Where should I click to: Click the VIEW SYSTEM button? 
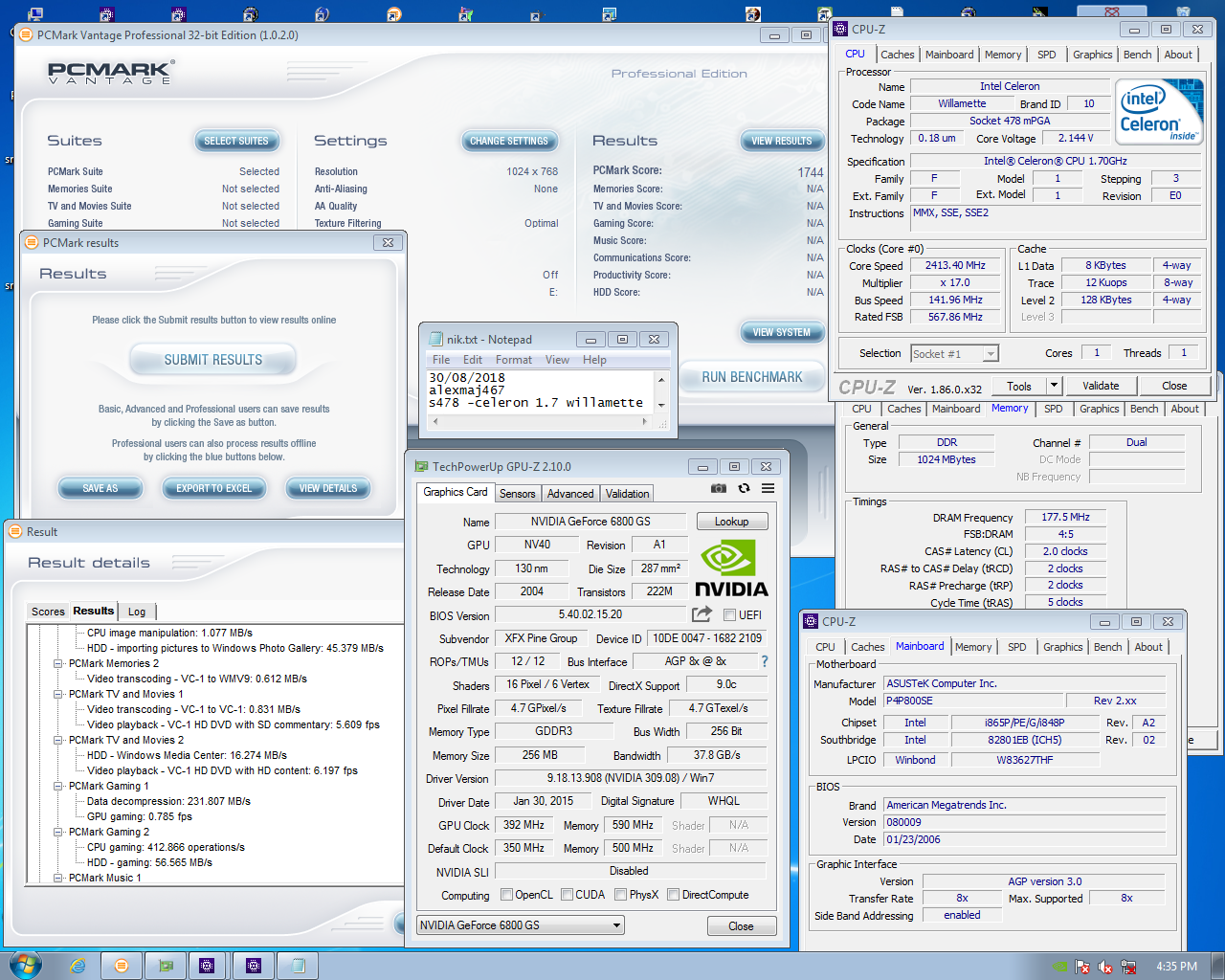[781, 332]
